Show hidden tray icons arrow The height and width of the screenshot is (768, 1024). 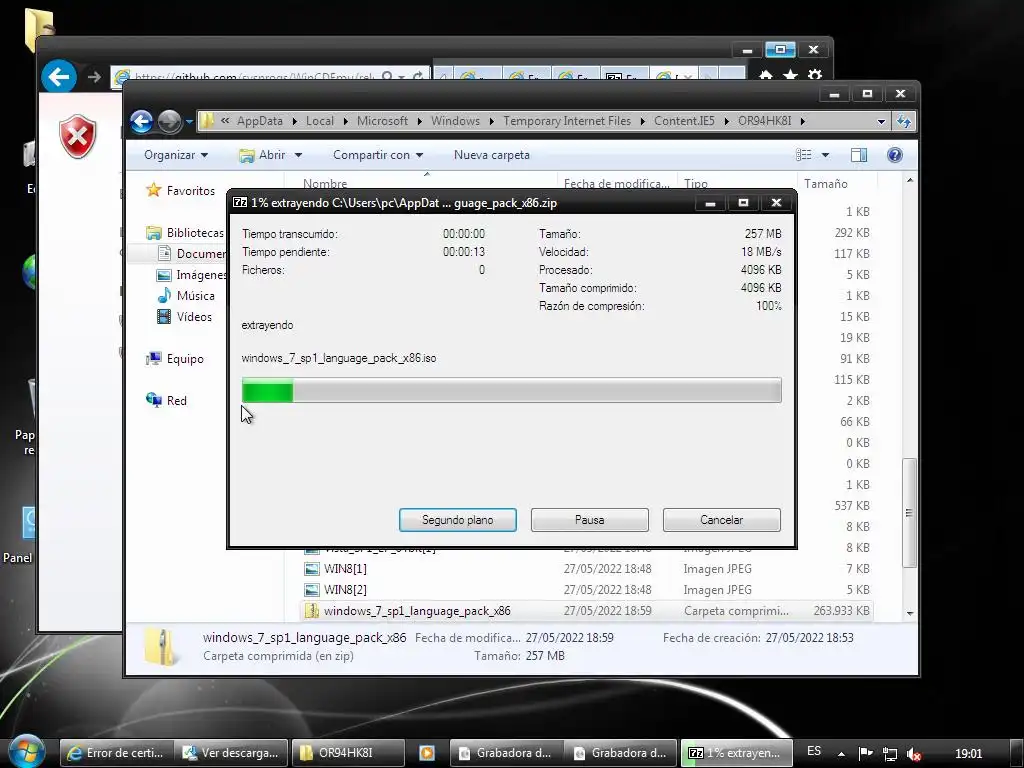pos(841,754)
